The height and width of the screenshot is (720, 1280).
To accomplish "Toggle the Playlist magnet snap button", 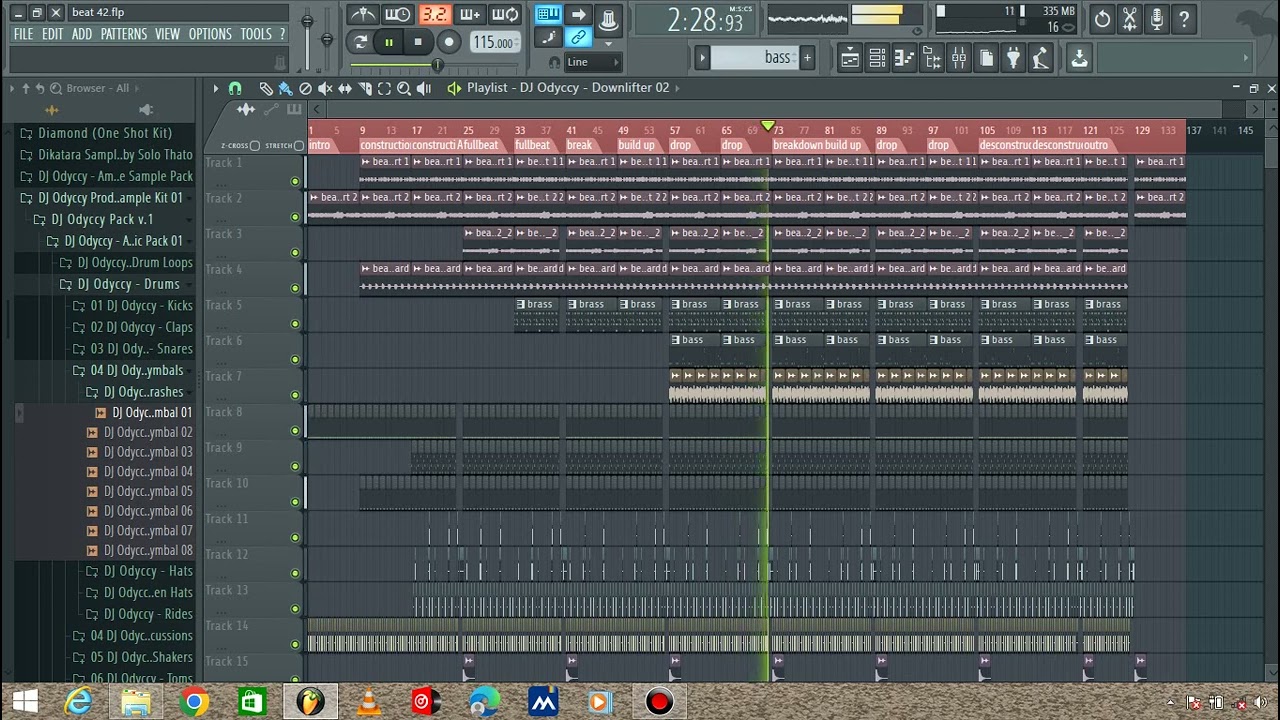I will (235, 88).
